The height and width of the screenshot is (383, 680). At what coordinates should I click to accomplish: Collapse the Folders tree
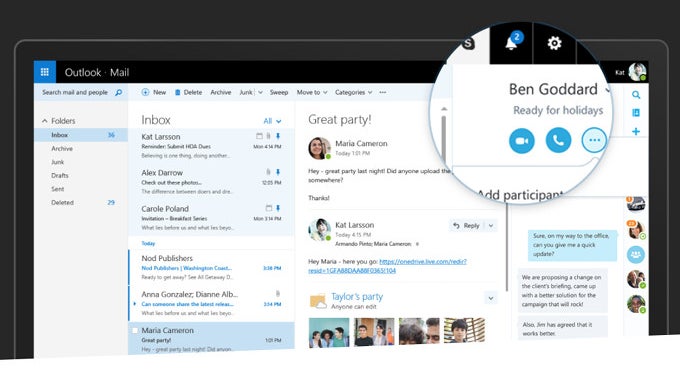(x=45, y=121)
